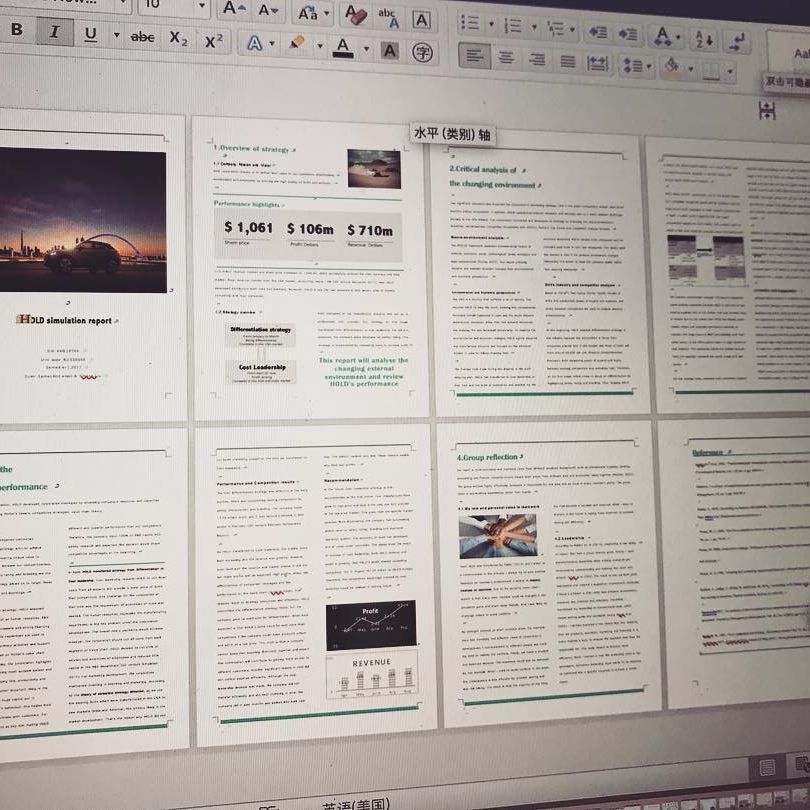The image size is (810, 810).
Task: Open Numbered List dropdown arrow
Action: tap(534, 26)
